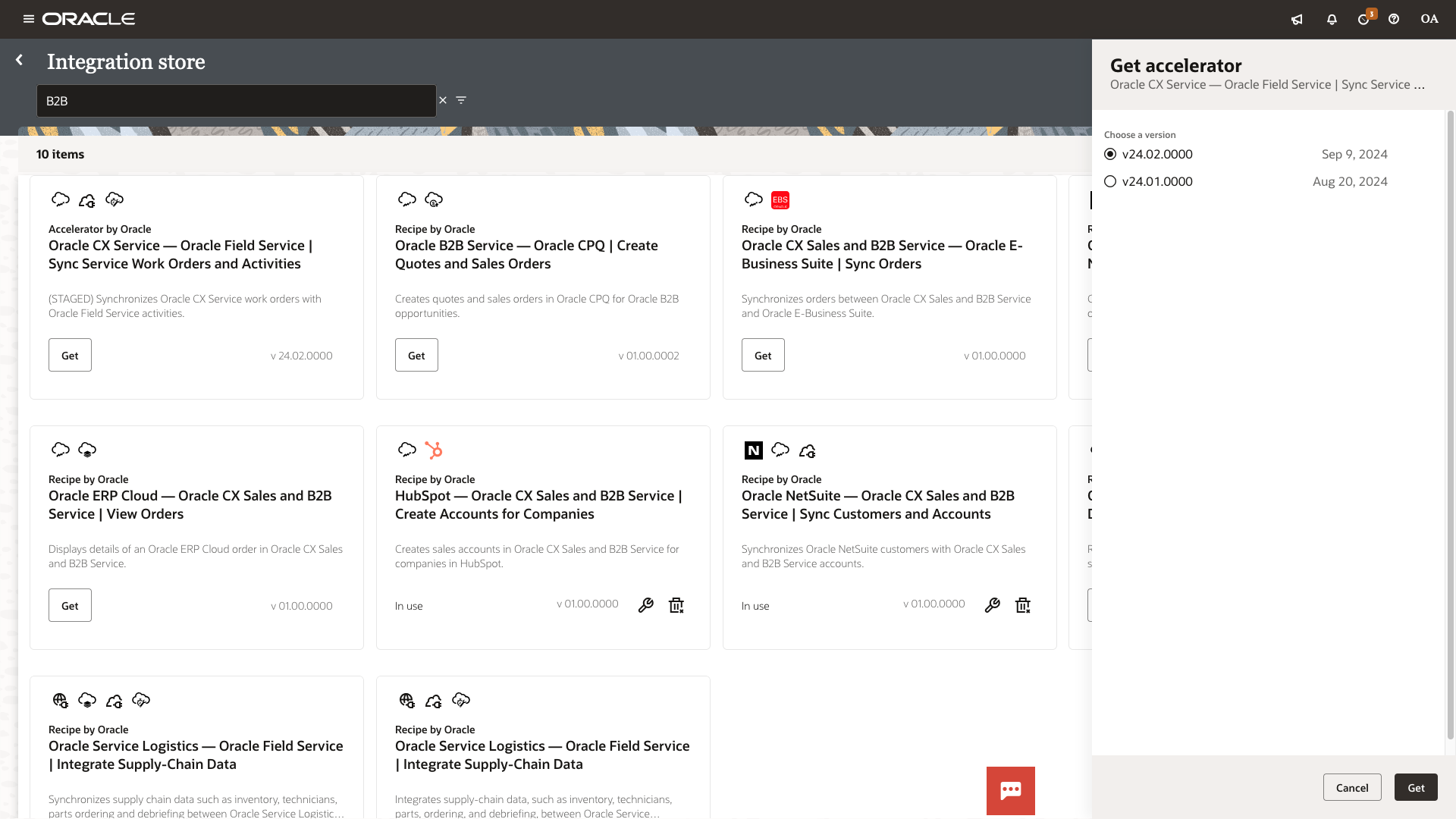Open the filter options icon

click(461, 100)
